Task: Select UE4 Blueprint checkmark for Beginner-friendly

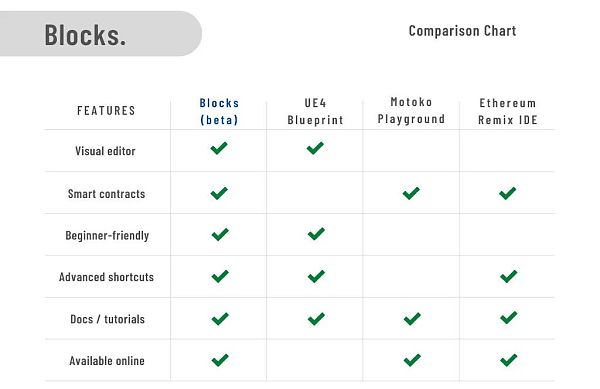Action: pyautogui.click(x=316, y=234)
